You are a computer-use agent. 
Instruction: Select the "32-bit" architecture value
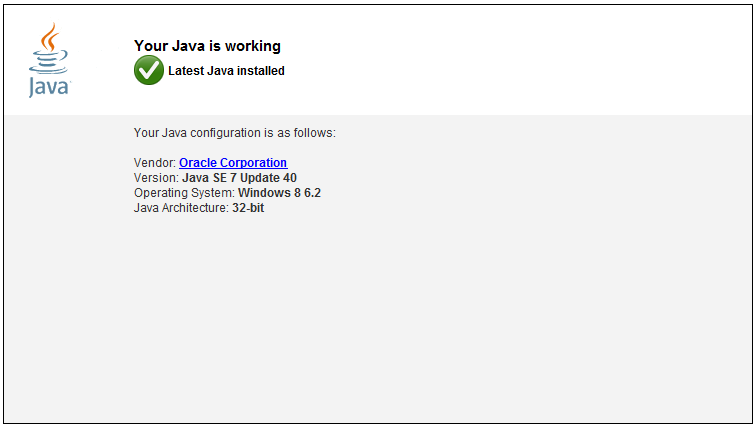[248, 208]
